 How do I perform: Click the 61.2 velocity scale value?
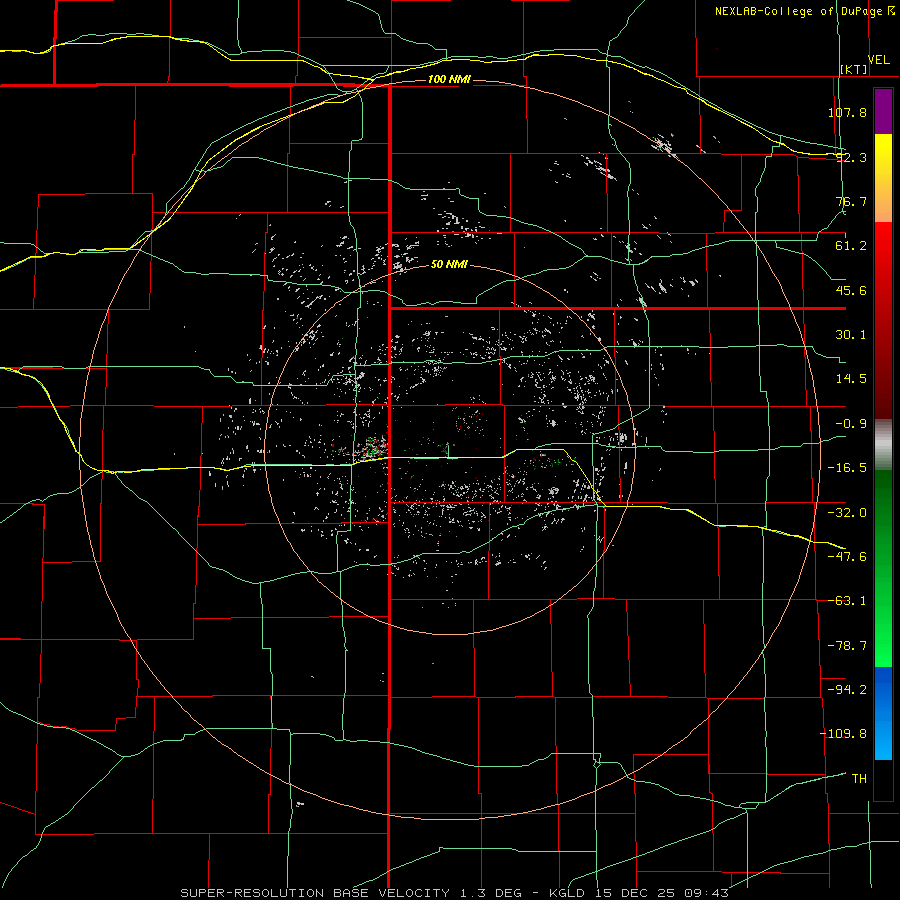pos(851,246)
